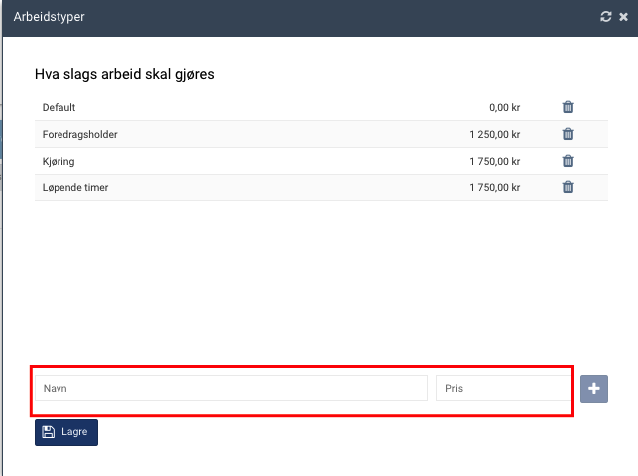Click the 1 250,00 kr price value
This screenshot has width=638, height=476.
click(494, 134)
